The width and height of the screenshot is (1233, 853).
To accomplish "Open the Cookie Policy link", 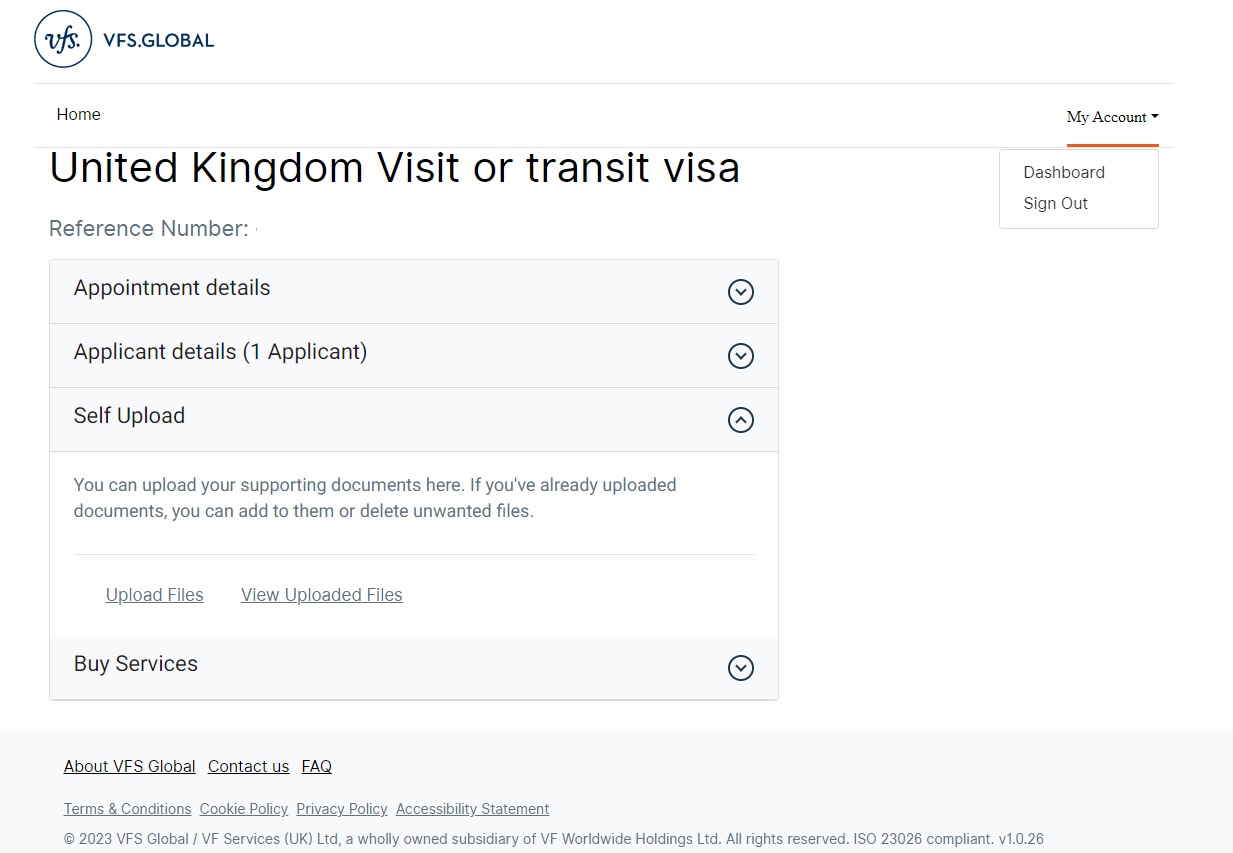I will (x=243, y=809).
